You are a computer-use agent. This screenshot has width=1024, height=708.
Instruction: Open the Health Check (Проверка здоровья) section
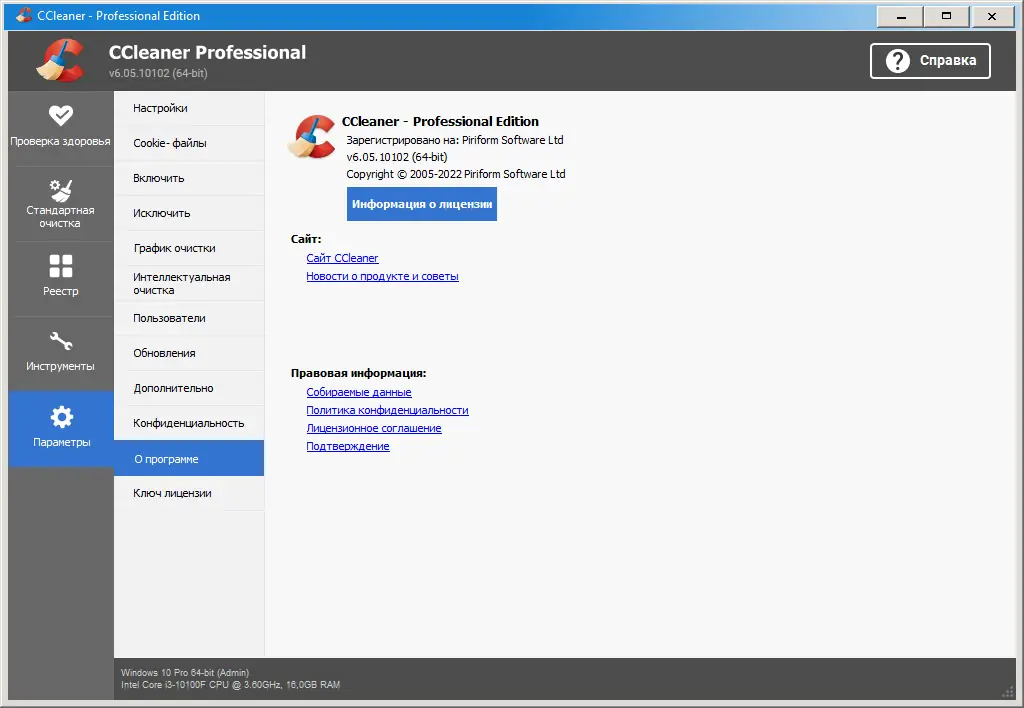tap(60, 120)
